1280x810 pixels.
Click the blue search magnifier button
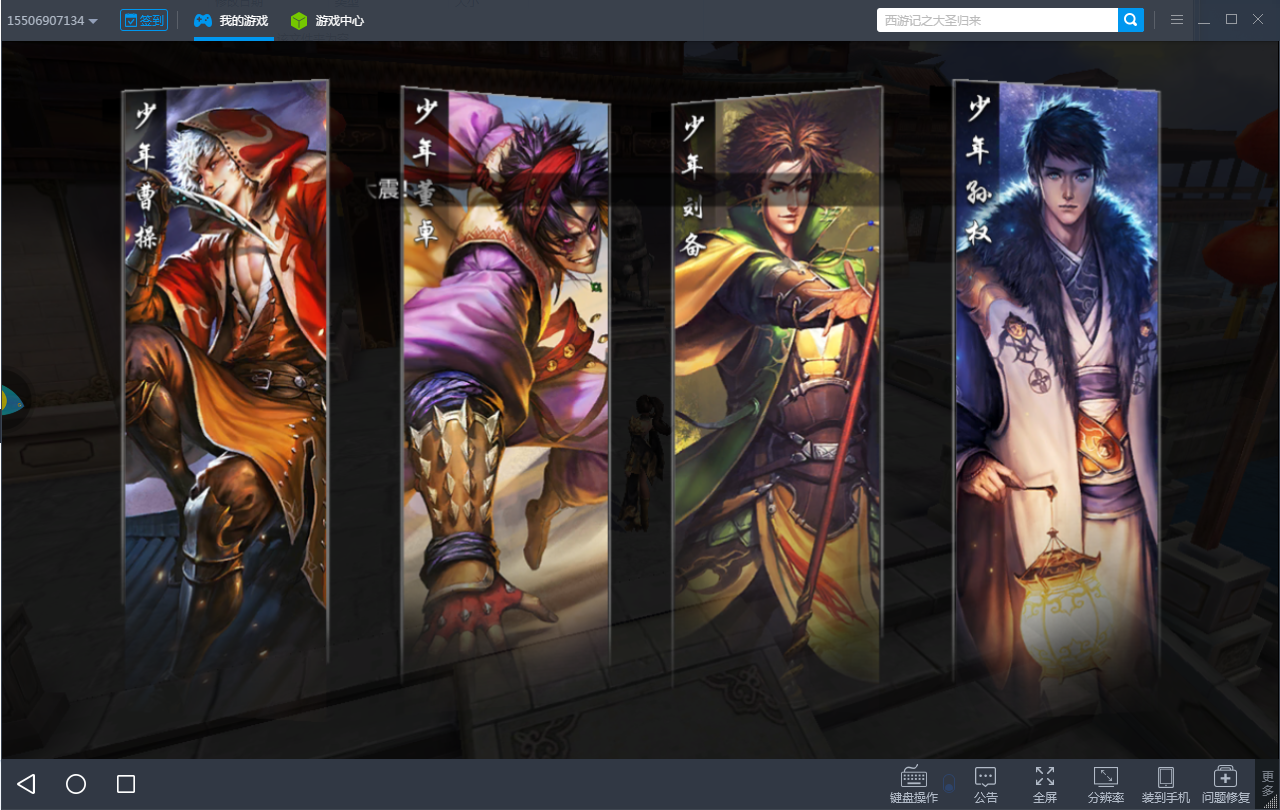click(x=1131, y=20)
